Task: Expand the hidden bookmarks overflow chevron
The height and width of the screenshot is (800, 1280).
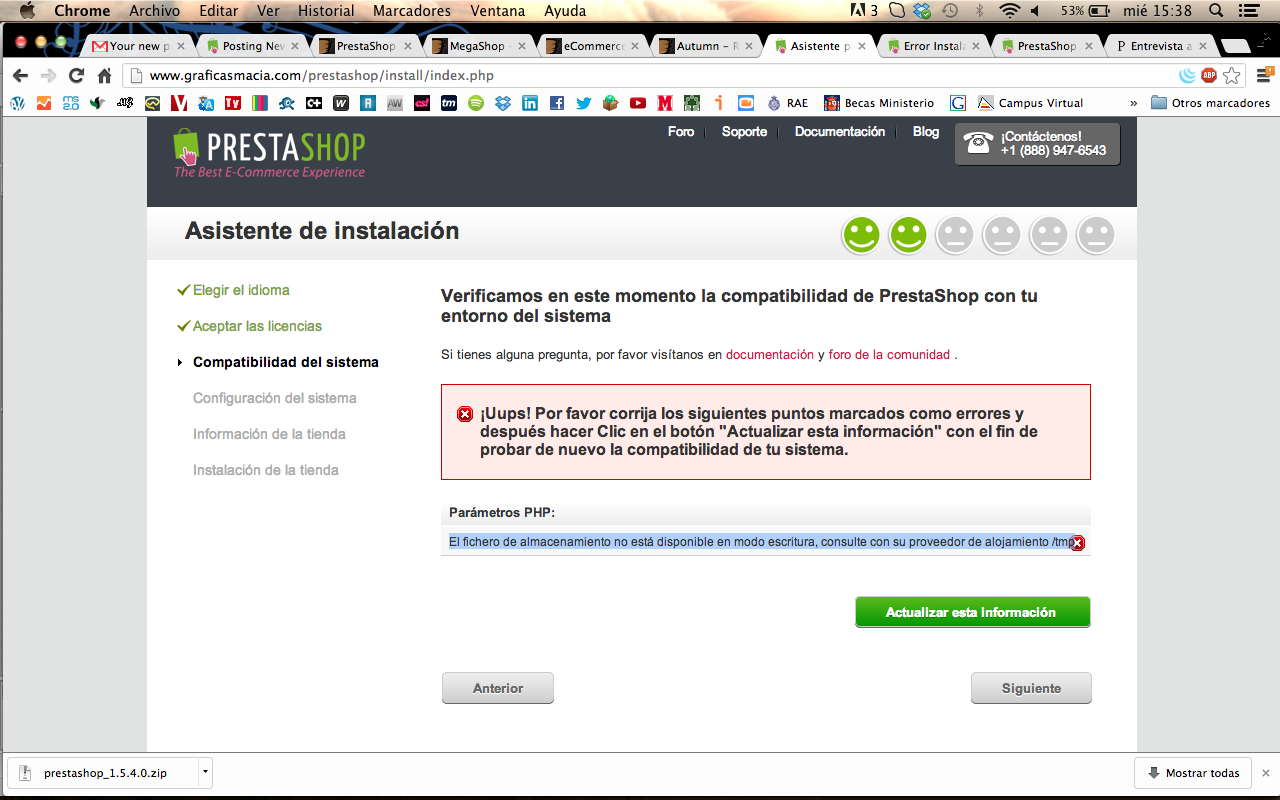Action: (1133, 103)
